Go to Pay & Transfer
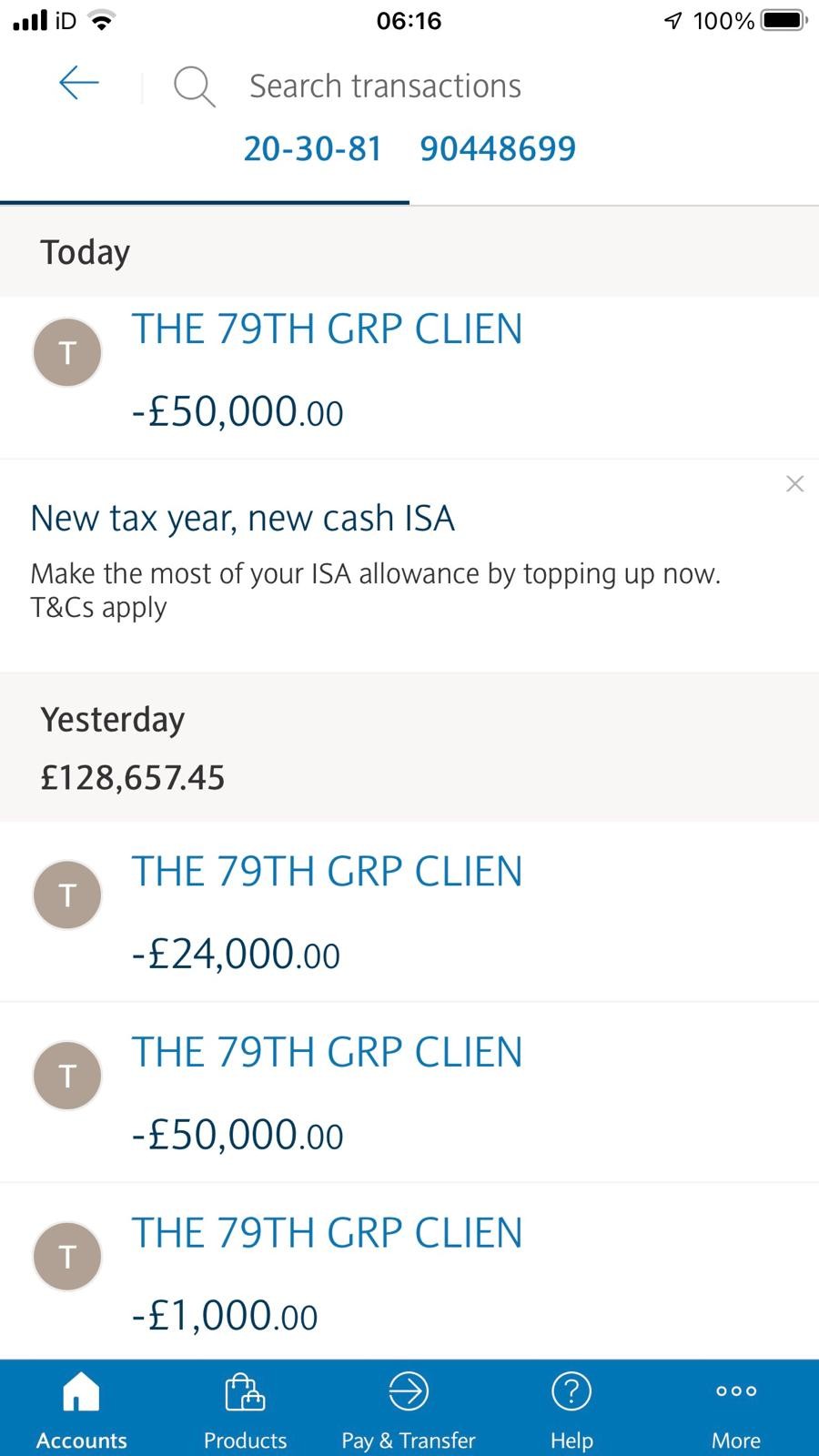The height and width of the screenshot is (1456, 819). pyautogui.click(x=409, y=1409)
